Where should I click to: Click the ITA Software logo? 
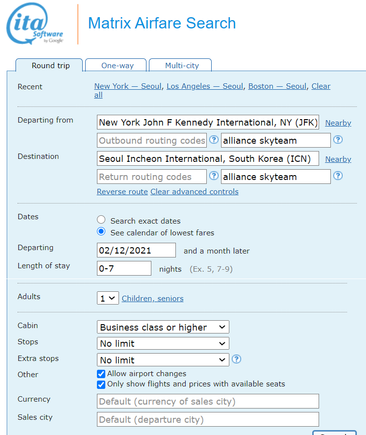point(35,24)
